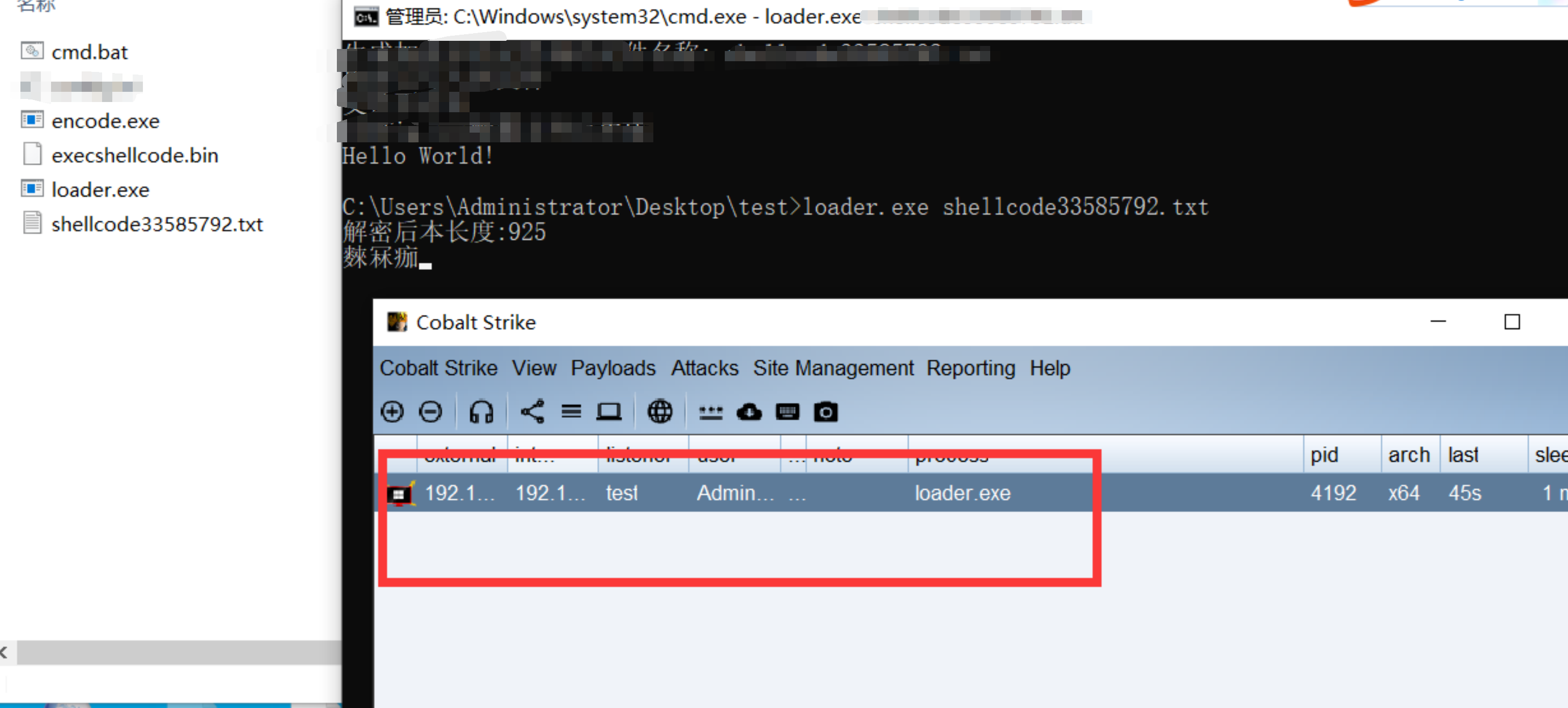The image size is (1568, 708).
Task: Click the beacon session computer icon
Action: (401, 493)
